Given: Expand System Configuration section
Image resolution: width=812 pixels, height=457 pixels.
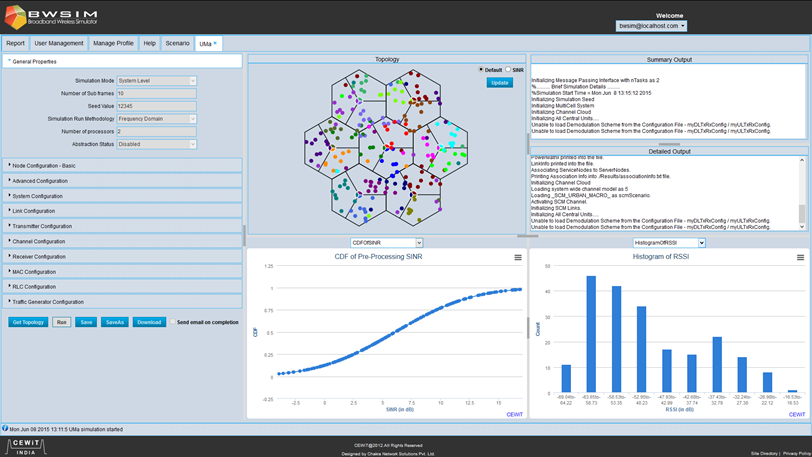Looking at the screenshot, I should [122, 196].
